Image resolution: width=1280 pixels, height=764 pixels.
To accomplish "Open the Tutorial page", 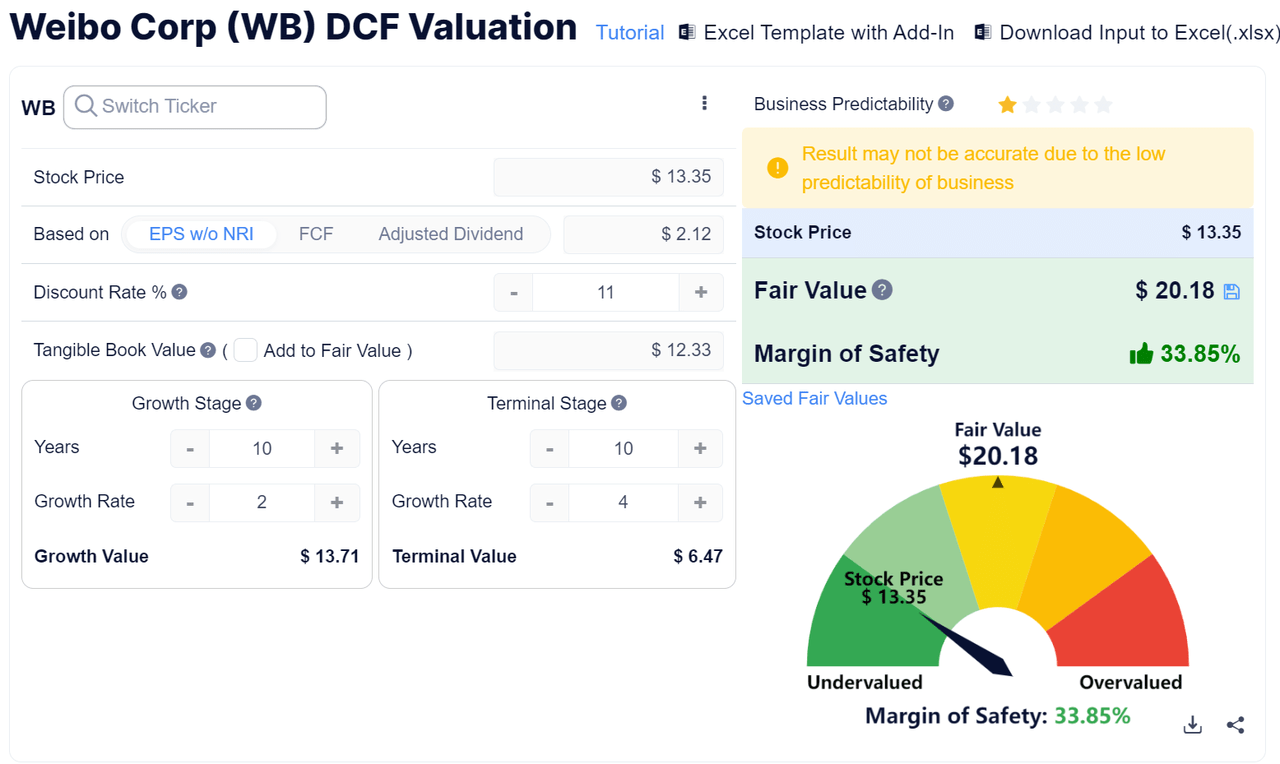I will 629,32.
